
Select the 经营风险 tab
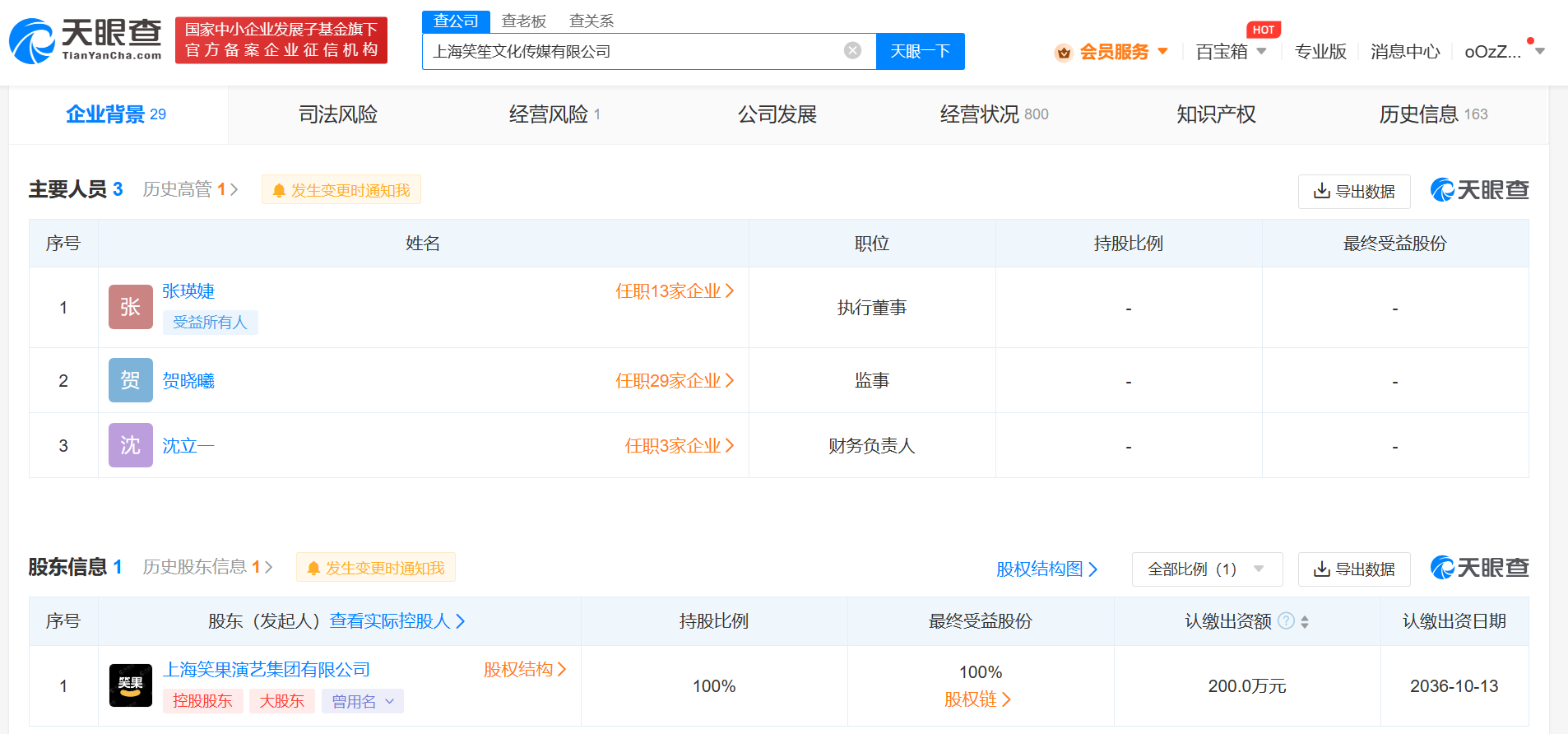[x=554, y=114]
